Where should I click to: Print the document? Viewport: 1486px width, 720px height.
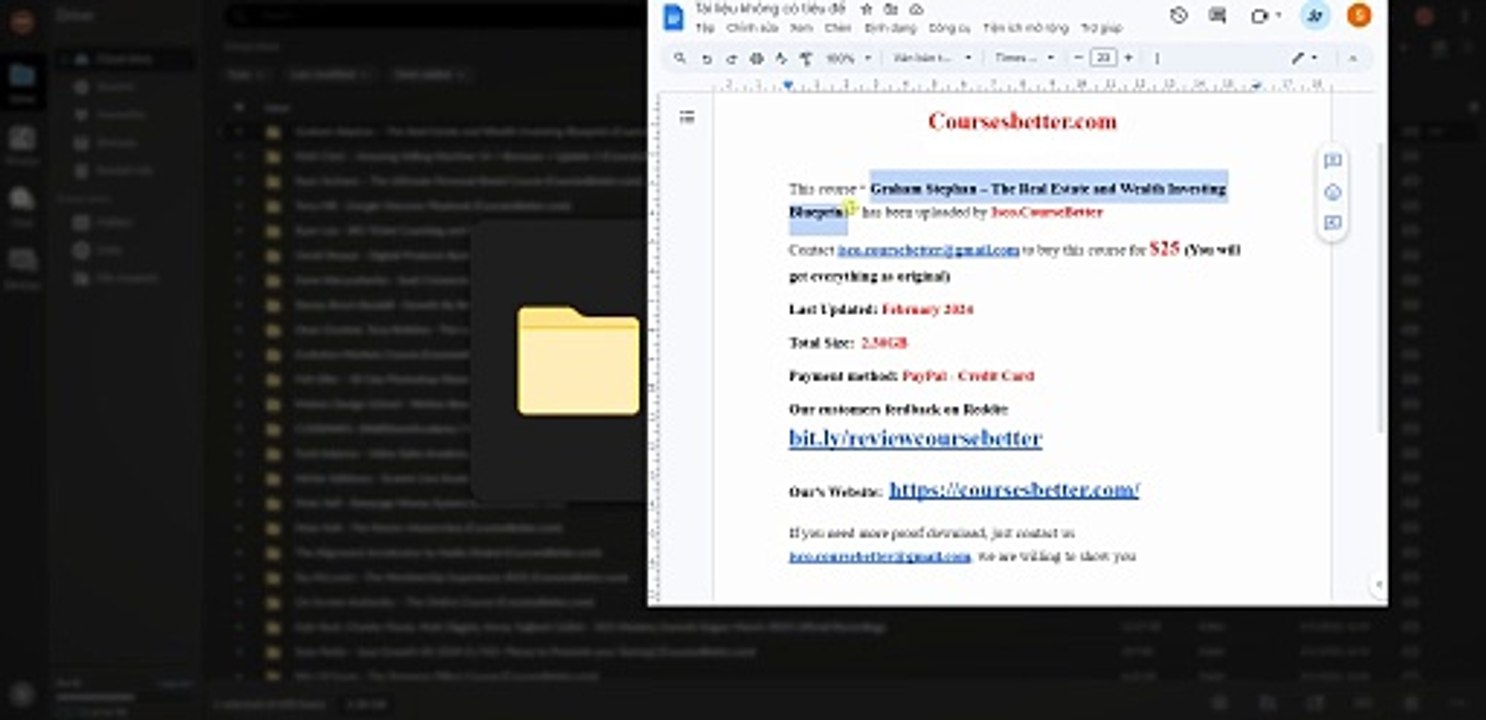click(757, 58)
